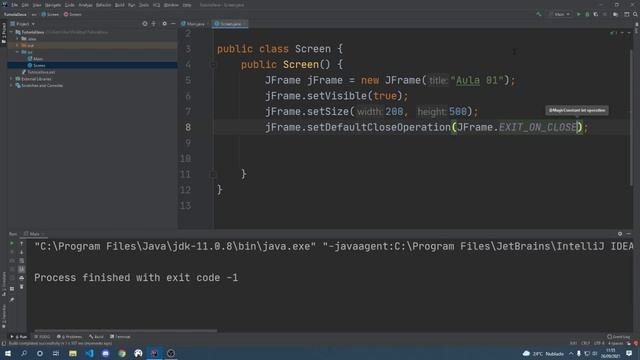640x360 pixels.
Task: Expand Scratches and Consoles node
Action: (11, 85)
